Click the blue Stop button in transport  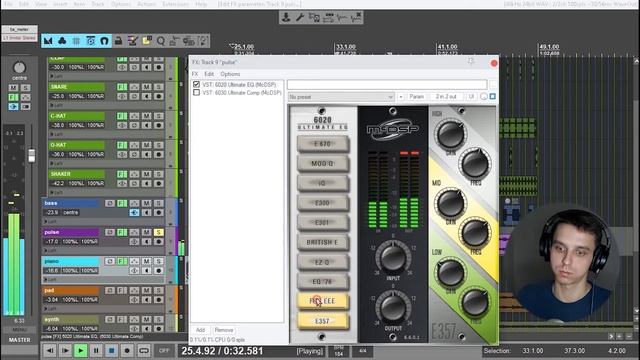pyautogui.click(x=111, y=351)
